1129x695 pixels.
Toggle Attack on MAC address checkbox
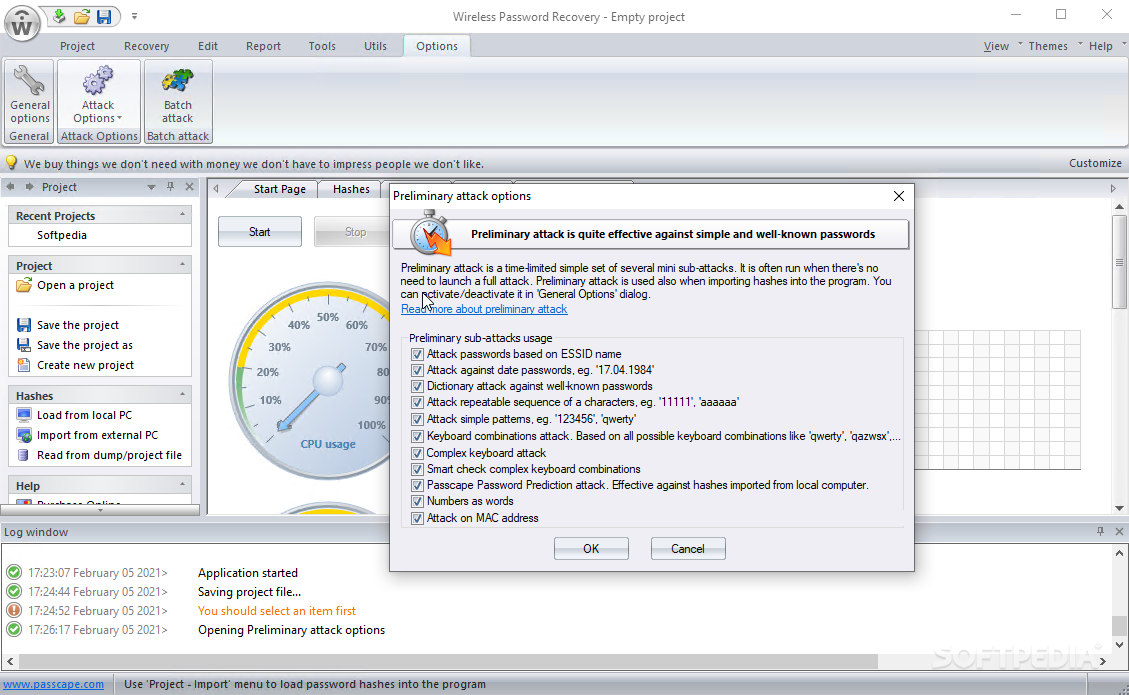click(x=417, y=518)
